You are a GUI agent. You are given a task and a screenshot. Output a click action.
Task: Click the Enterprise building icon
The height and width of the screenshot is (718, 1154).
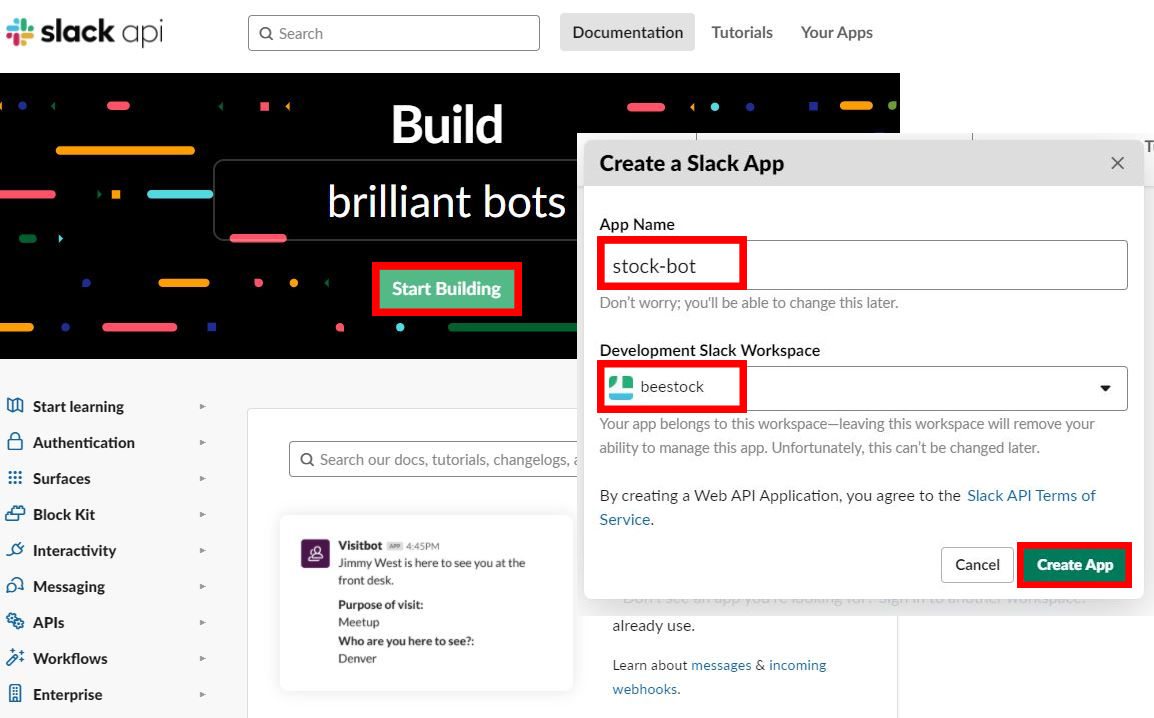[15, 693]
